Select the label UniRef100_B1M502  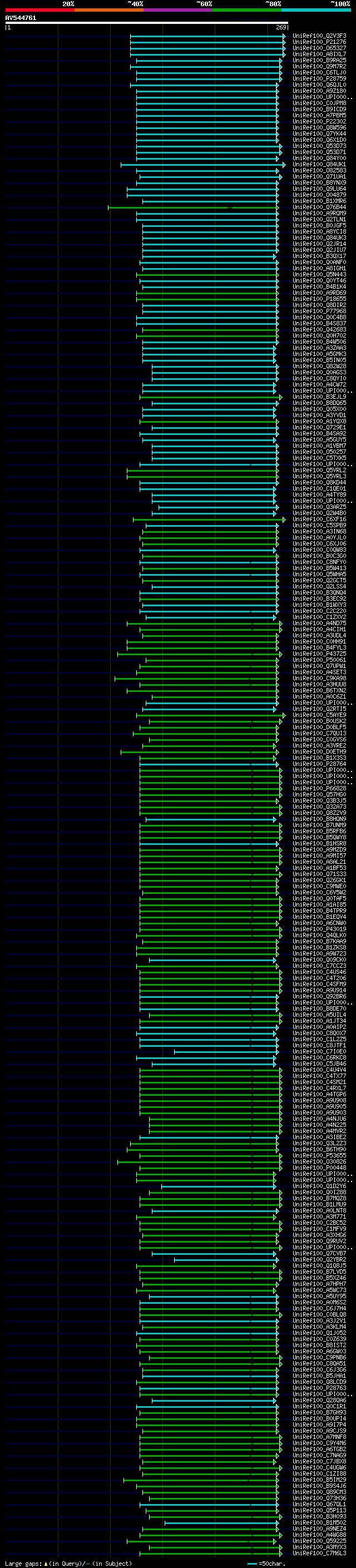(319, 1522)
